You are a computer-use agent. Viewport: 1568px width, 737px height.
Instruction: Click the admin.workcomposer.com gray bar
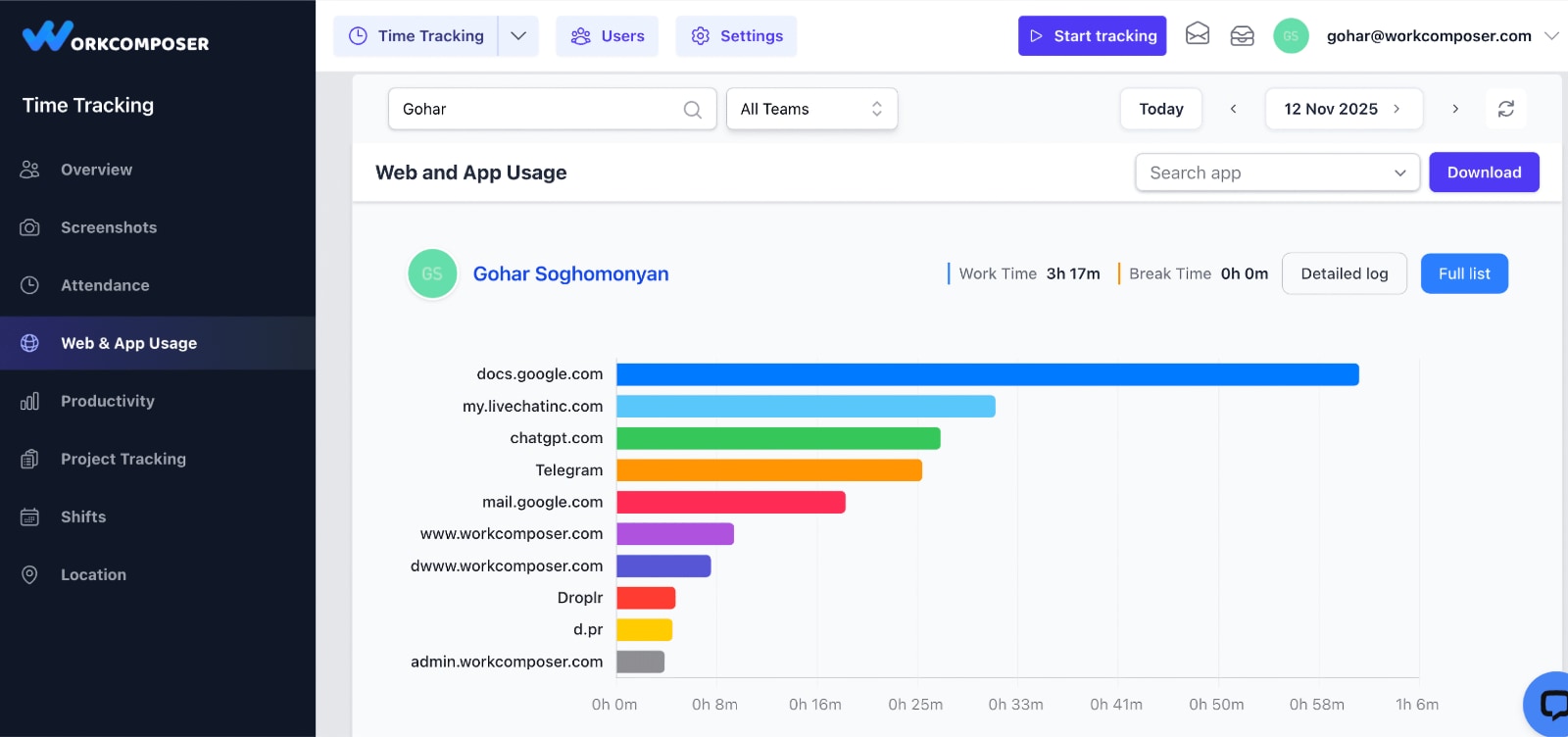click(640, 662)
